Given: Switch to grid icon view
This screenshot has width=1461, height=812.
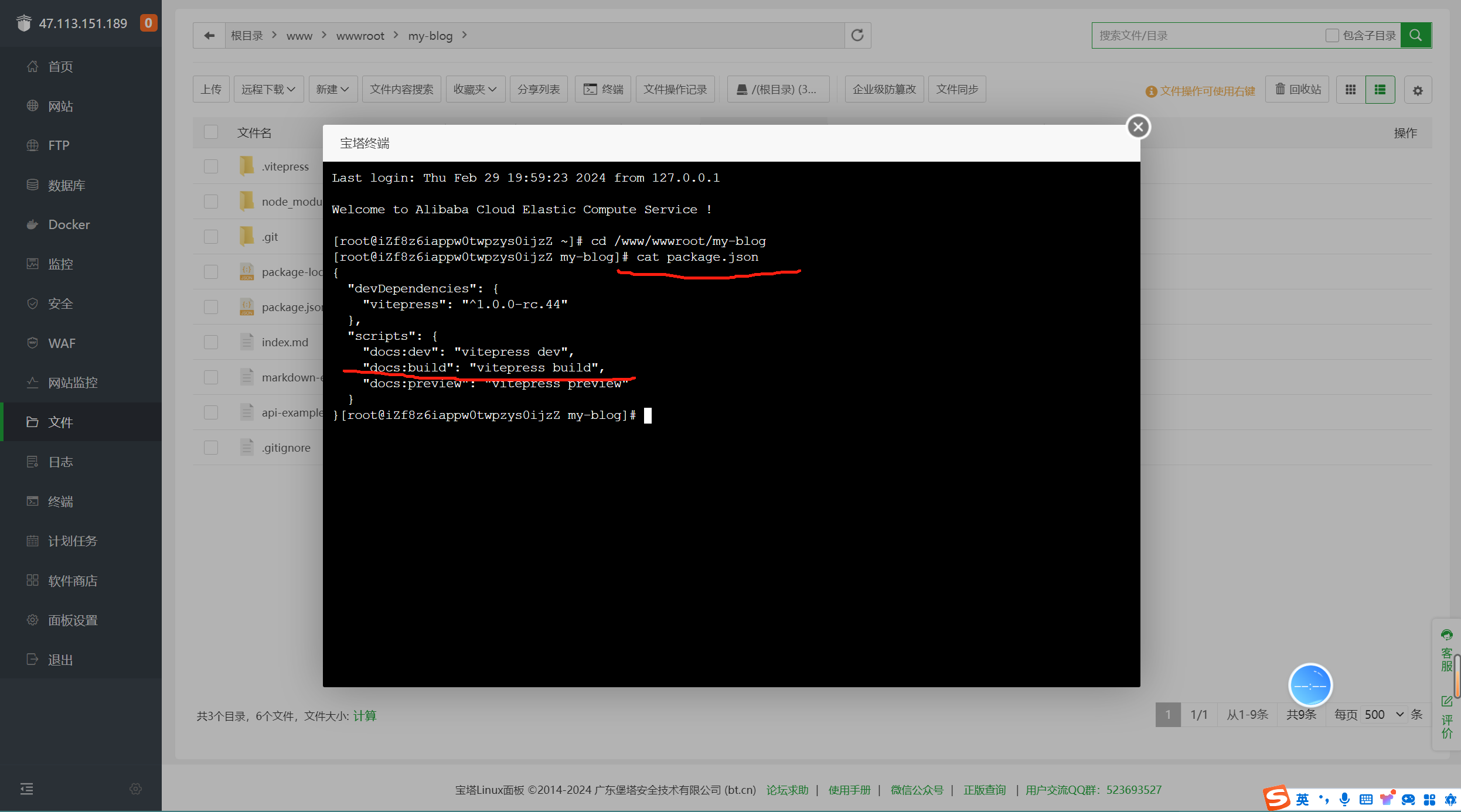Looking at the screenshot, I should (x=1351, y=90).
